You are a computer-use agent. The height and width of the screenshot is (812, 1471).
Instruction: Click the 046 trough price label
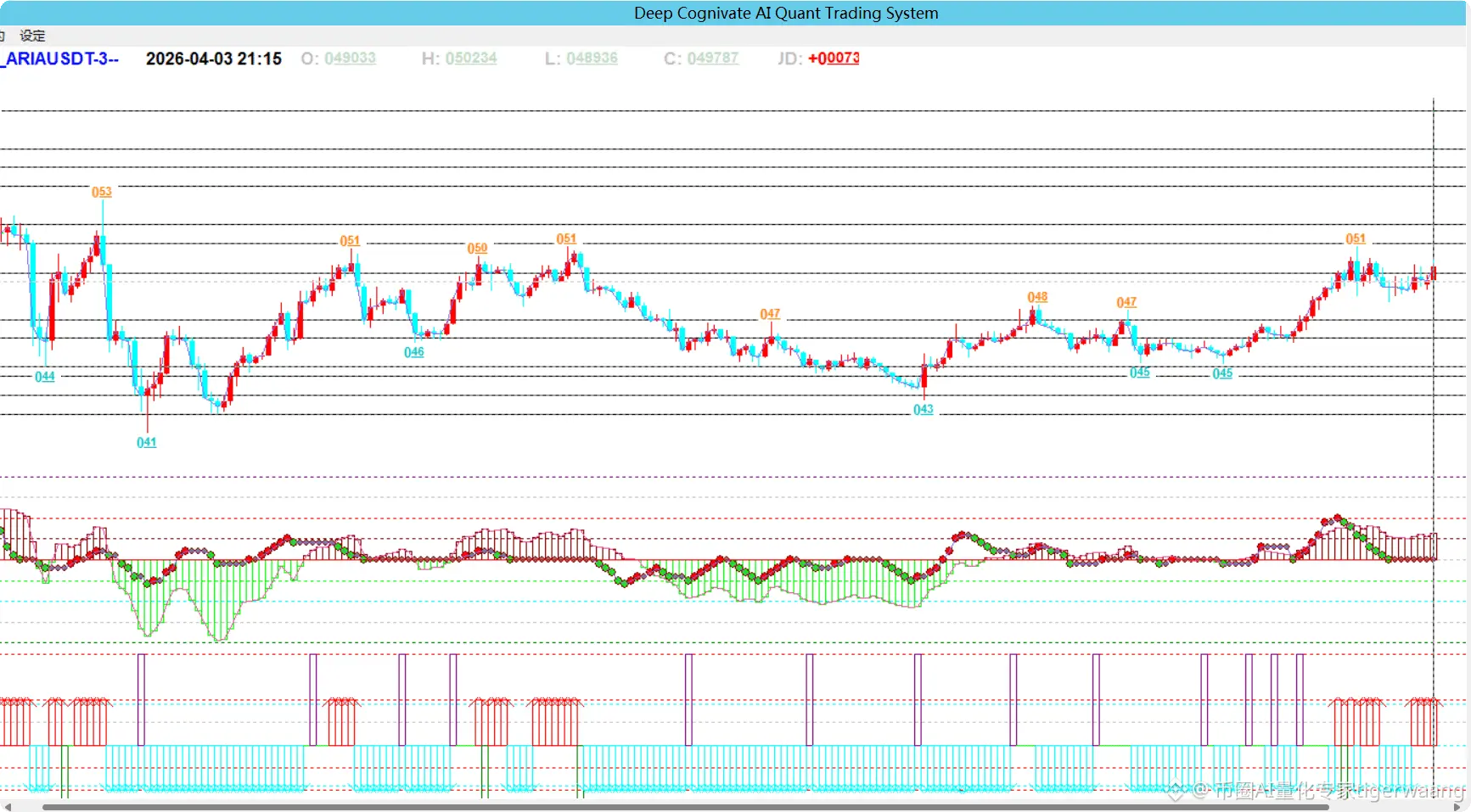[413, 352]
